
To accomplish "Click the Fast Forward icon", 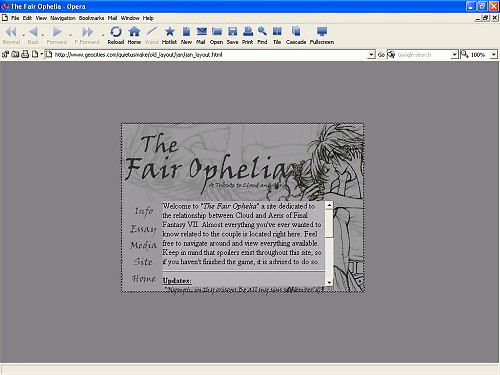I will [x=87, y=32].
